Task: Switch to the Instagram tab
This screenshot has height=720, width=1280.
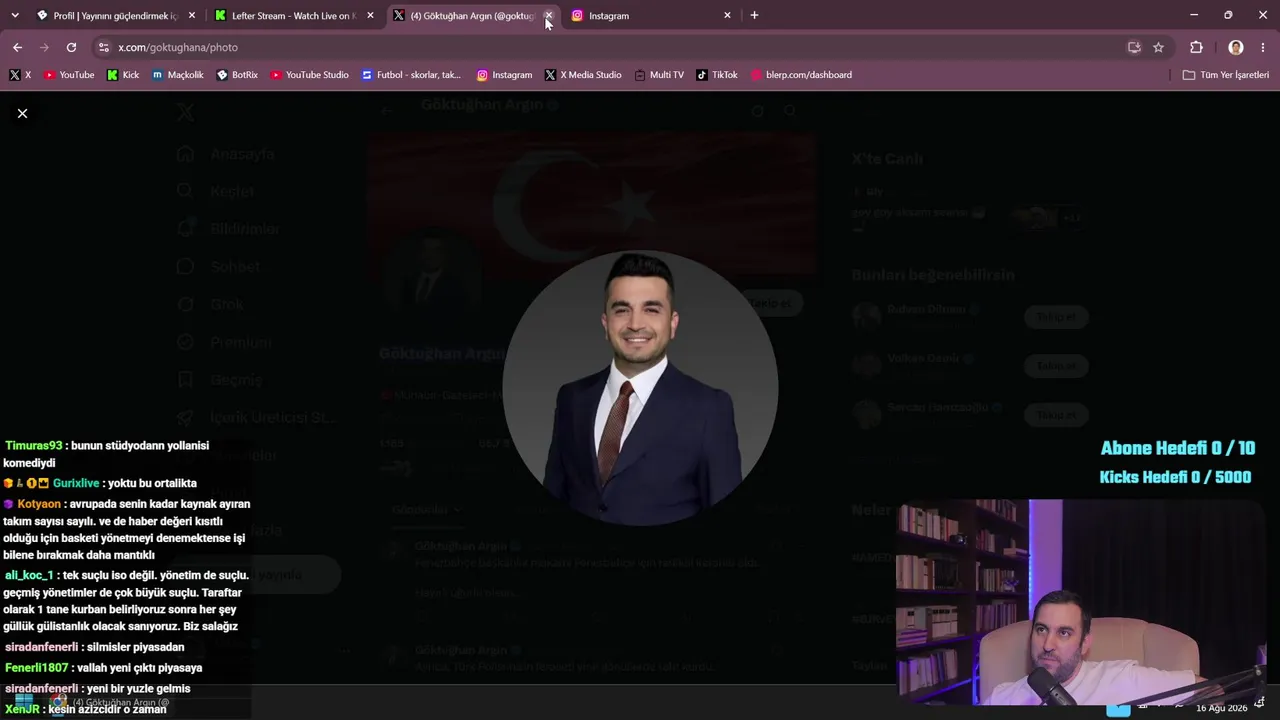Action: (651, 15)
